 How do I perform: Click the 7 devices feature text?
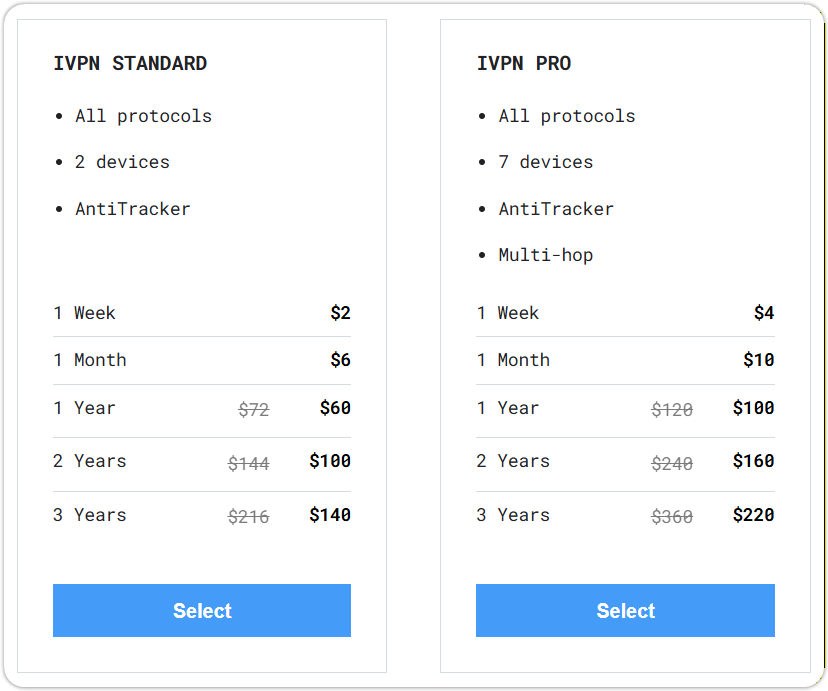click(x=546, y=162)
